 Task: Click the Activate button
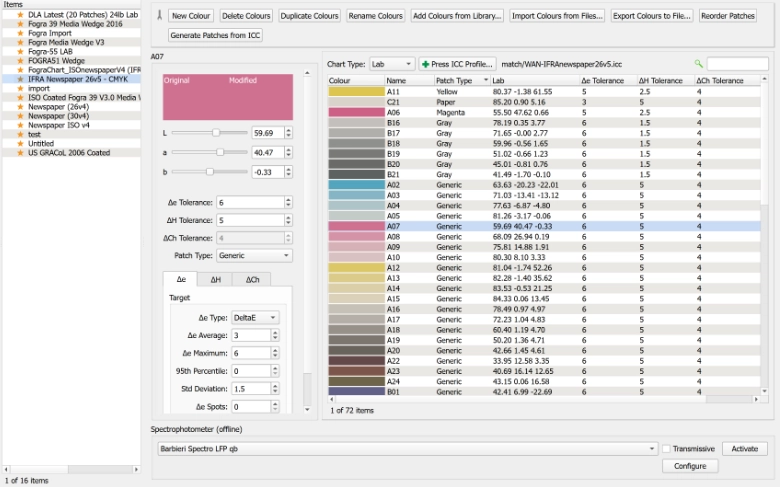pos(746,449)
